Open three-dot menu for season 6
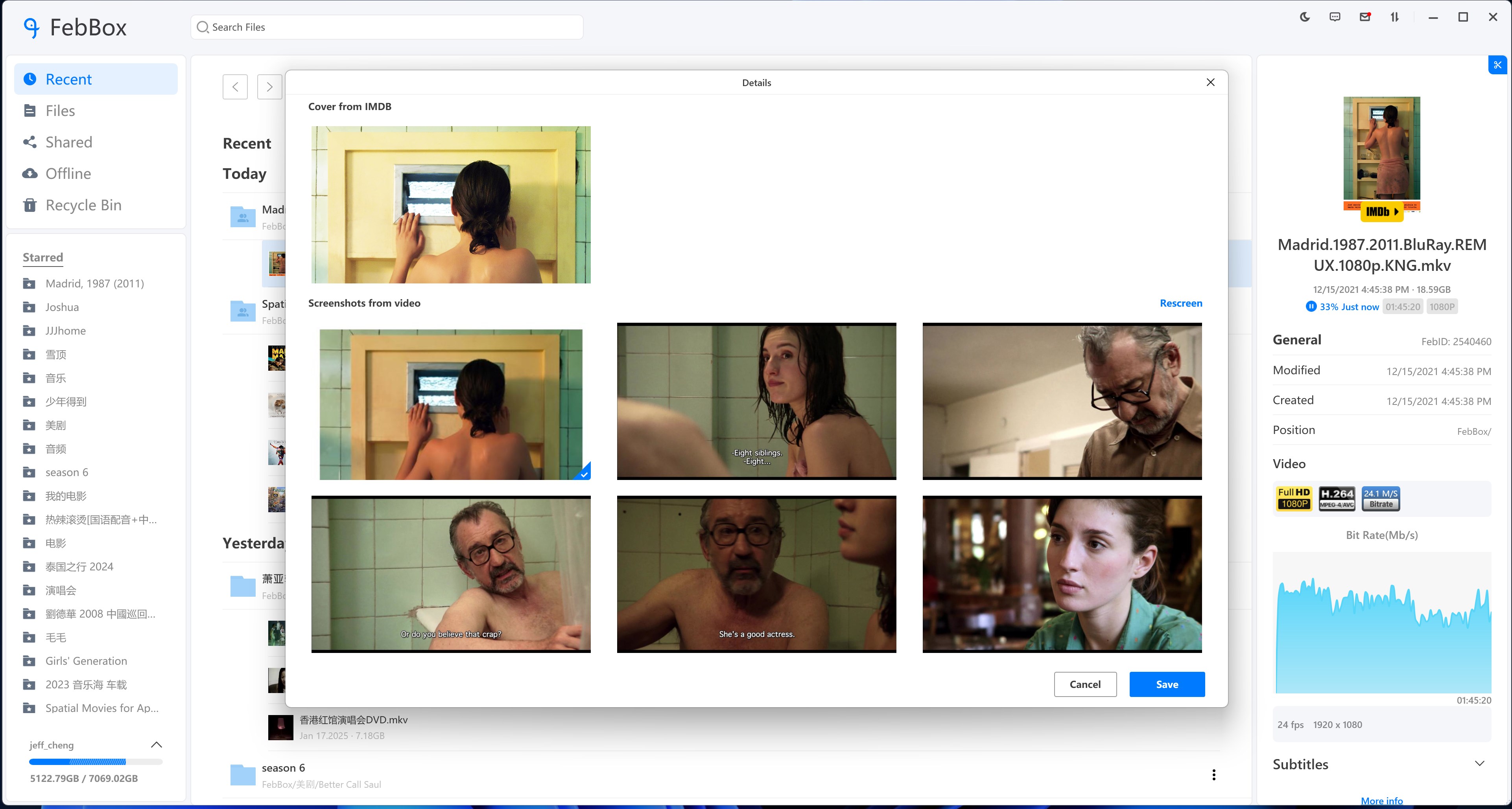Screen dimensions: 1512x809 click(x=1213, y=775)
